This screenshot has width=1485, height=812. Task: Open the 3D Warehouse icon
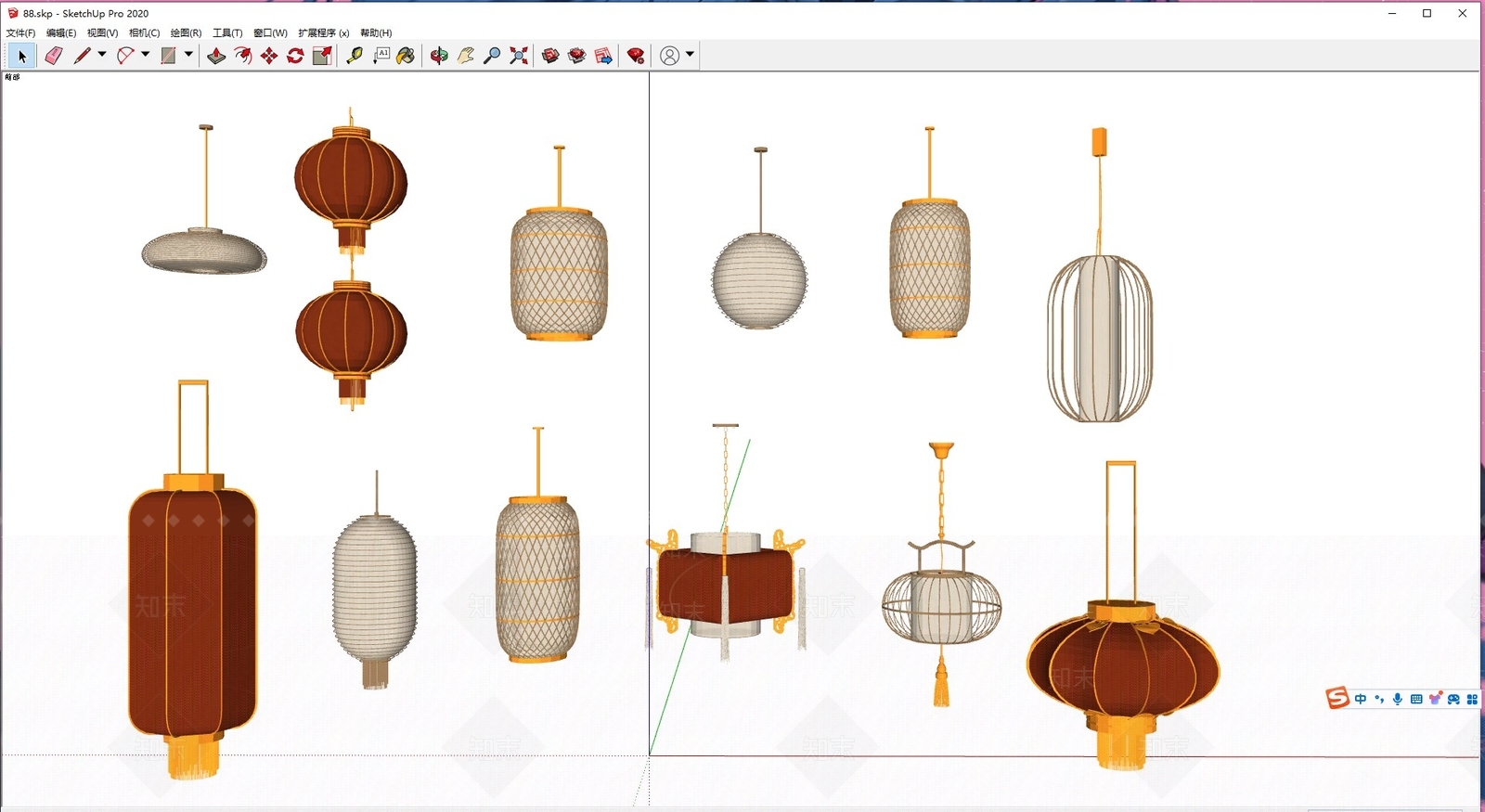pyautogui.click(x=550, y=56)
